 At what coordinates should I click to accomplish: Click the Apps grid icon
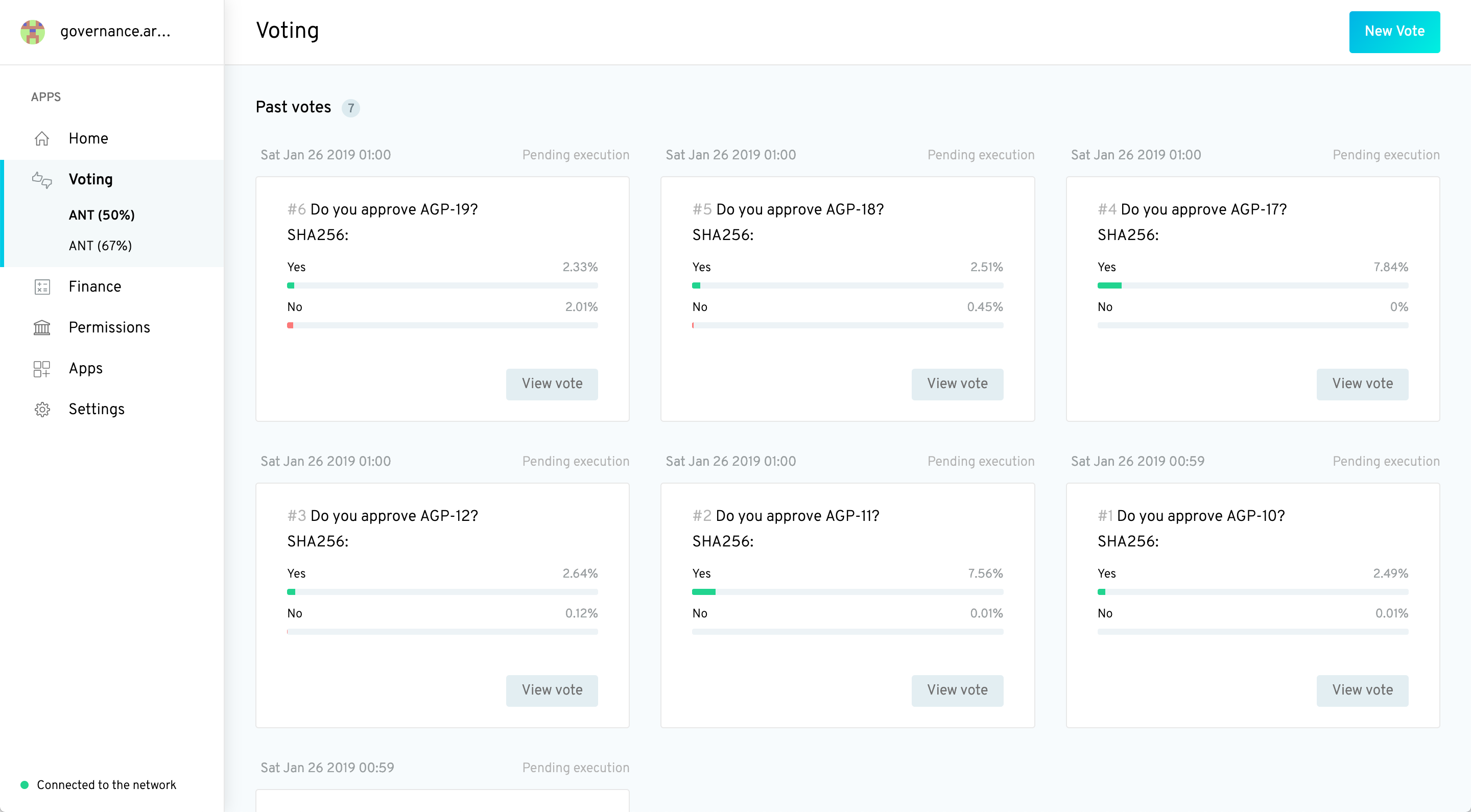tap(42, 369)
